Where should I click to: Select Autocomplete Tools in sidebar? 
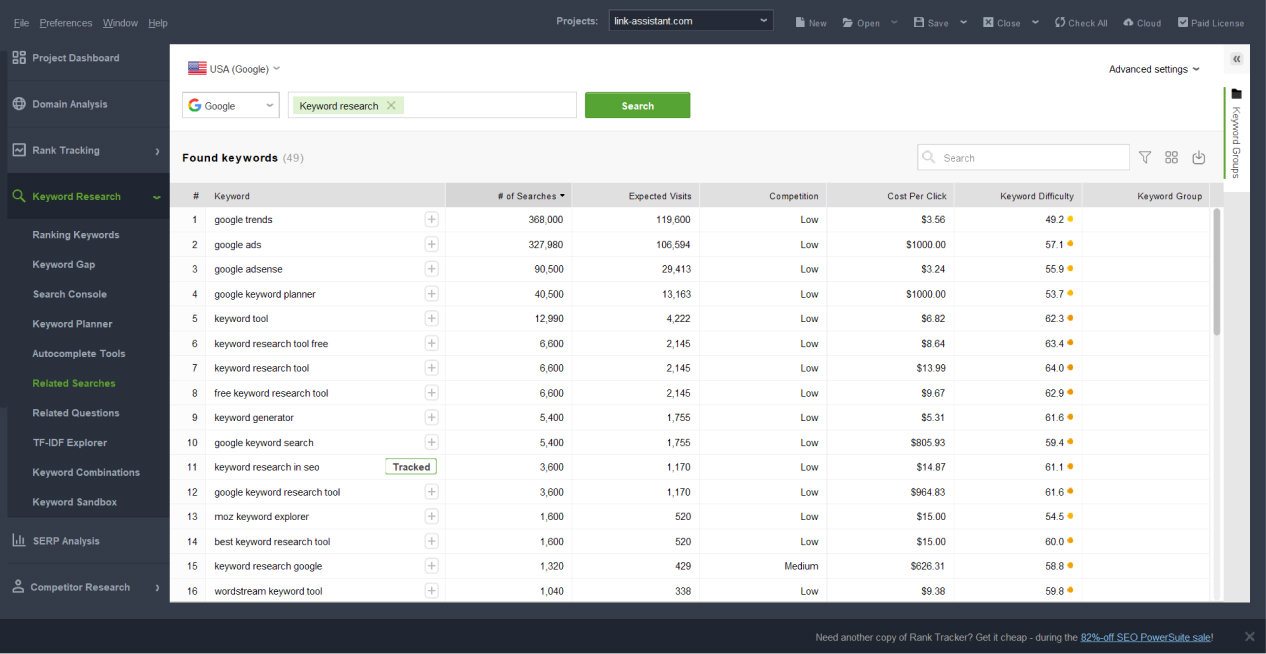click(79, 353)
